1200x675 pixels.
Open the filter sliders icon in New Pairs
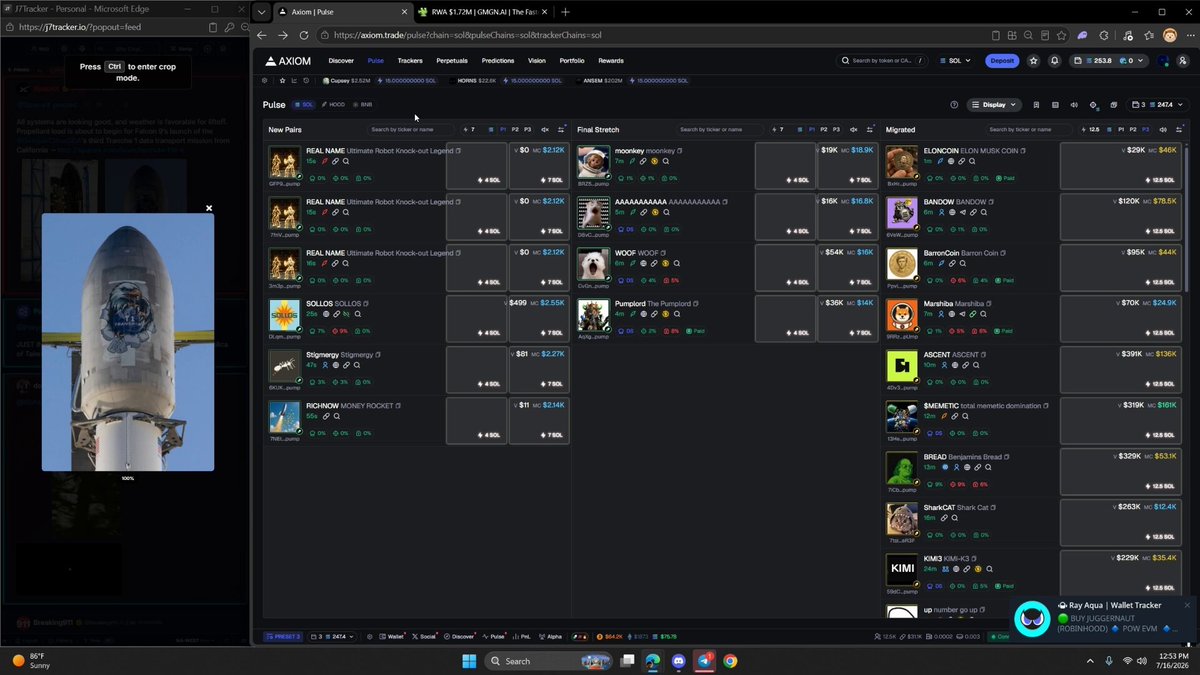coord(561,129)
